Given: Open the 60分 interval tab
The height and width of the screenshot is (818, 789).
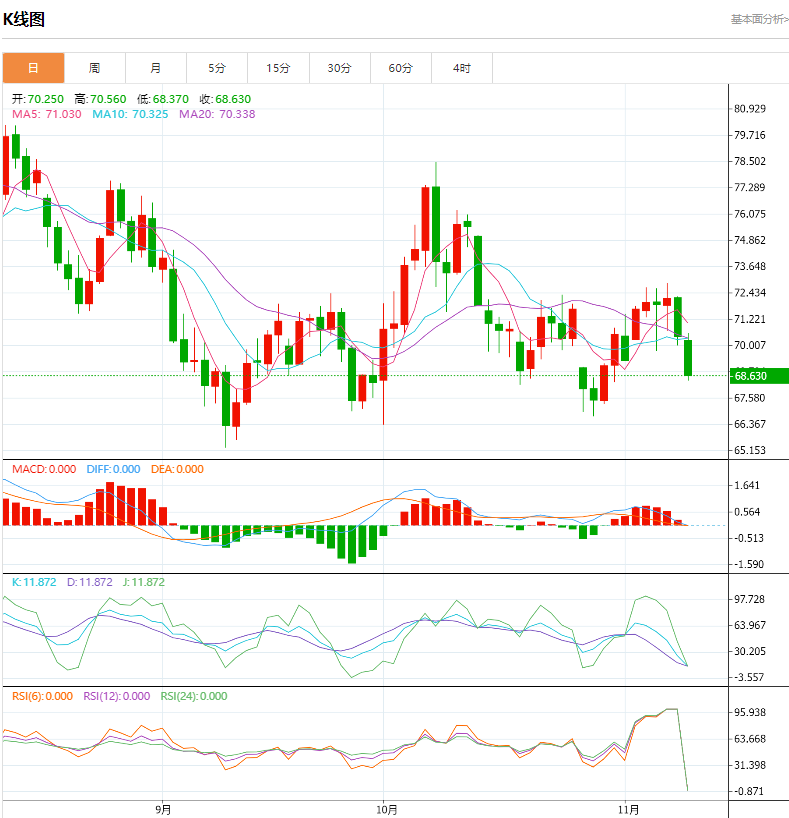Looking at the screenshot, I should 401,68.
